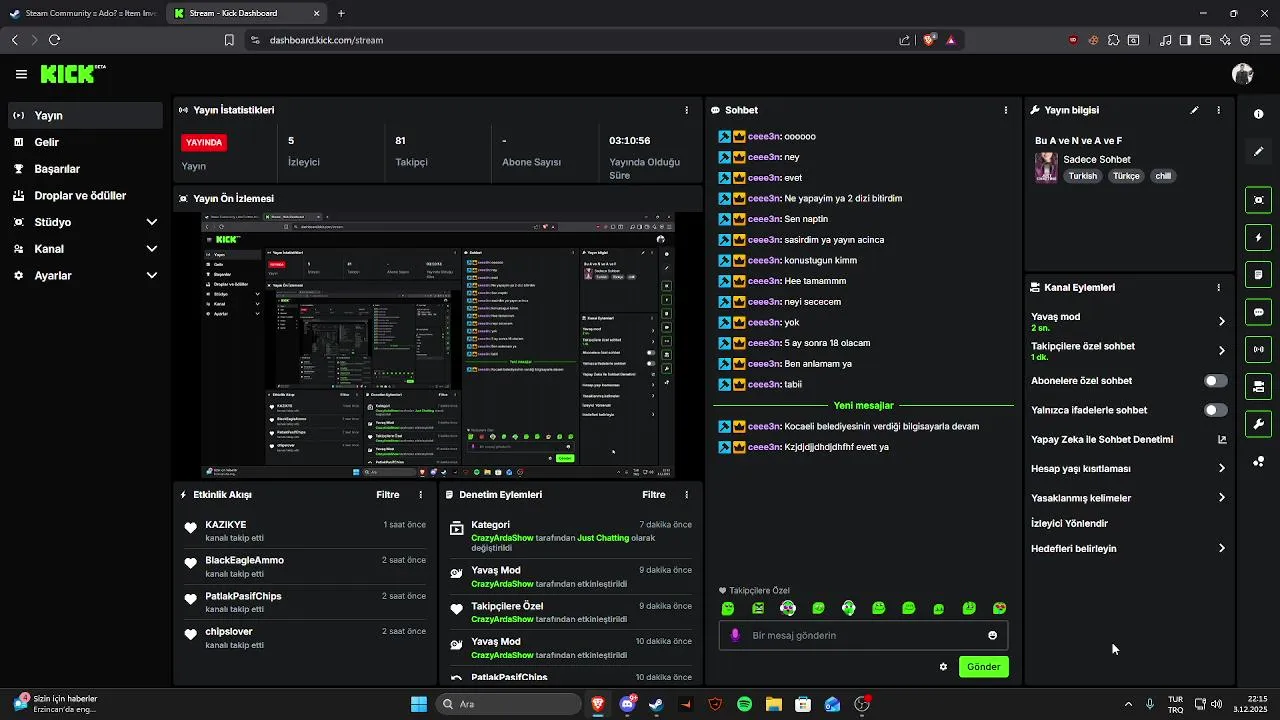The height and width of the screenshot is (720, 1280).
Task: Toggle the wrench icon in right rail
Action: pyautogui.click(x=1259, y=423)
